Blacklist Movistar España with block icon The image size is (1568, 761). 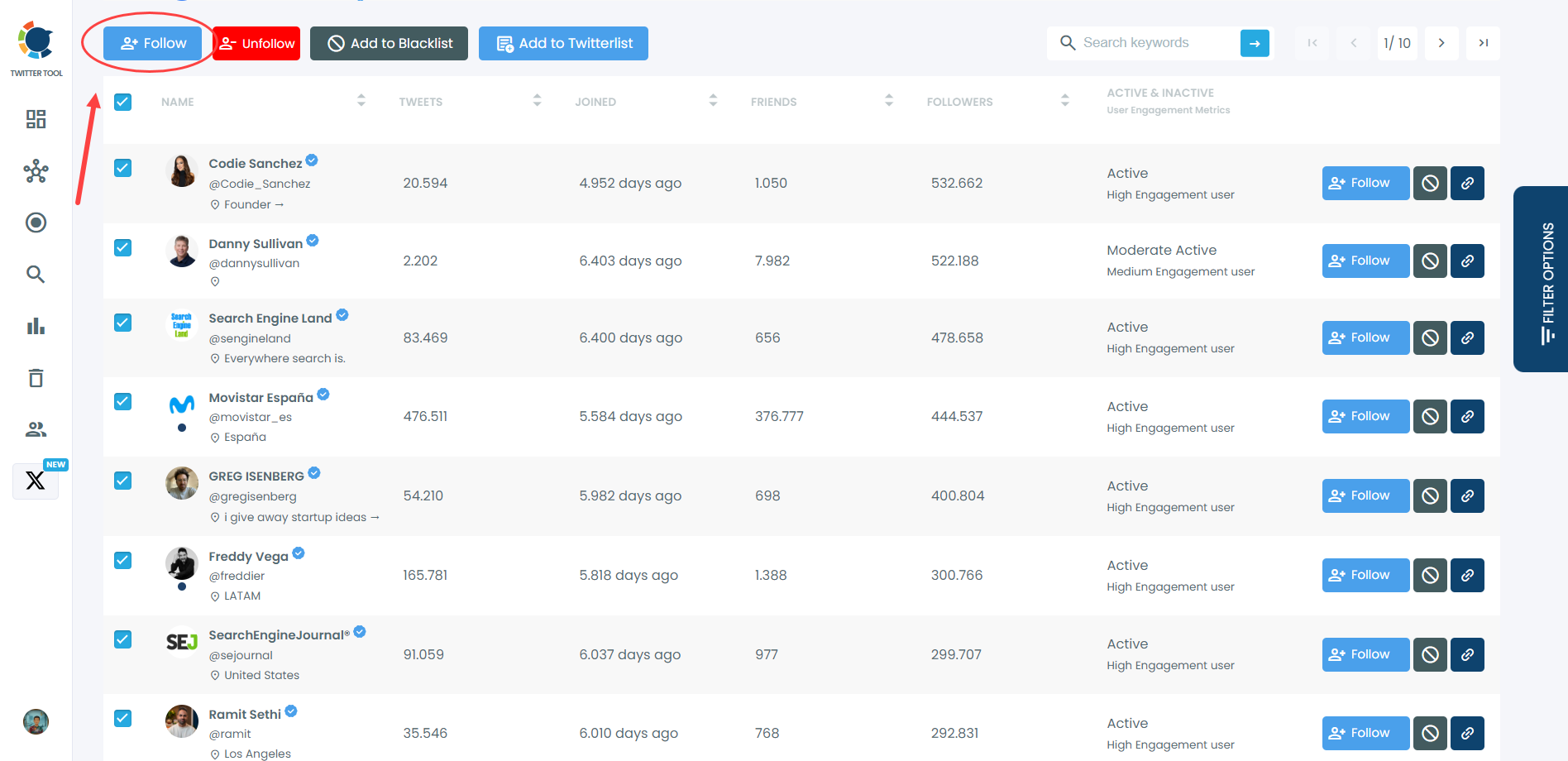pyautogui.click(x=1430, y=416)
